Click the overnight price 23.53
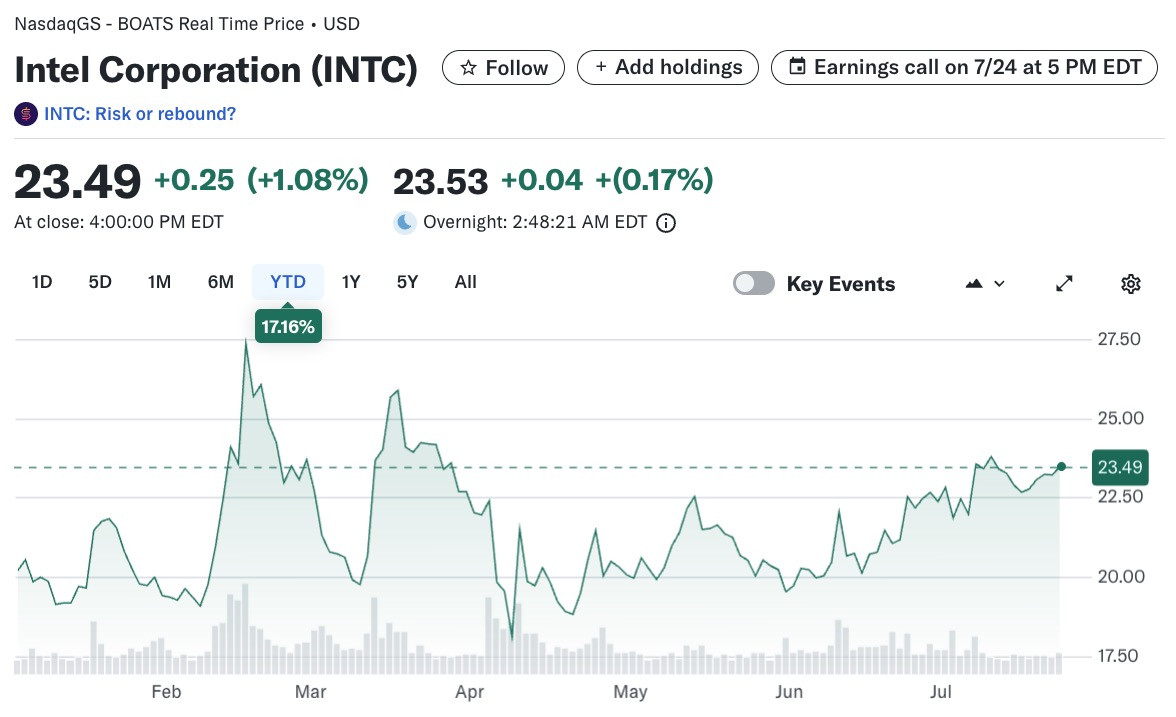Image resolution: width=1176 pixels, height=717 pixels. click(440, 182)
